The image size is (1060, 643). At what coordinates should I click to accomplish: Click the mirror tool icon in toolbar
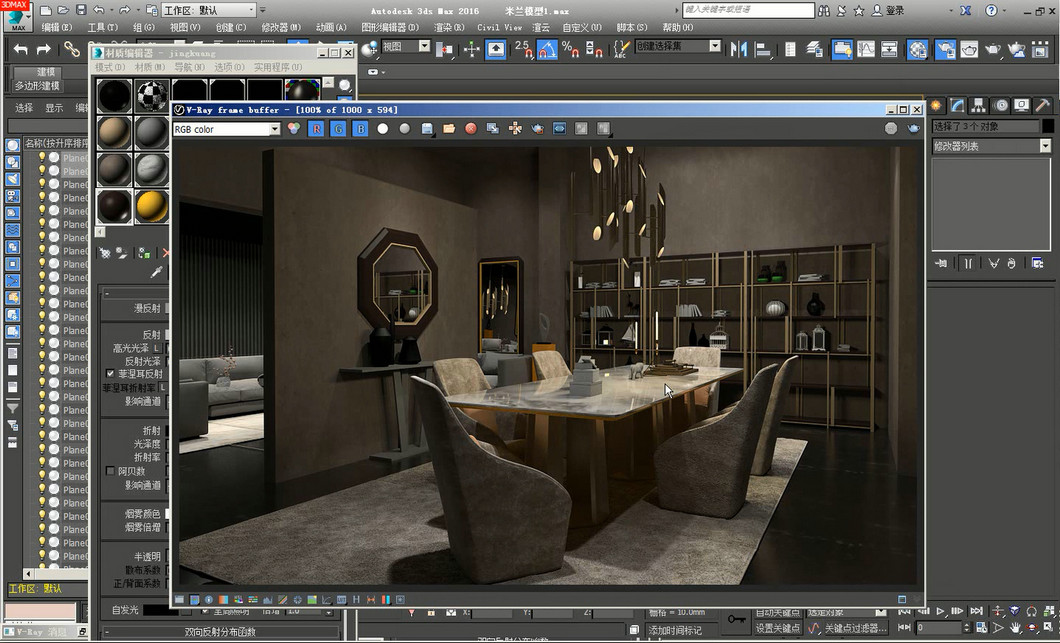739,48
